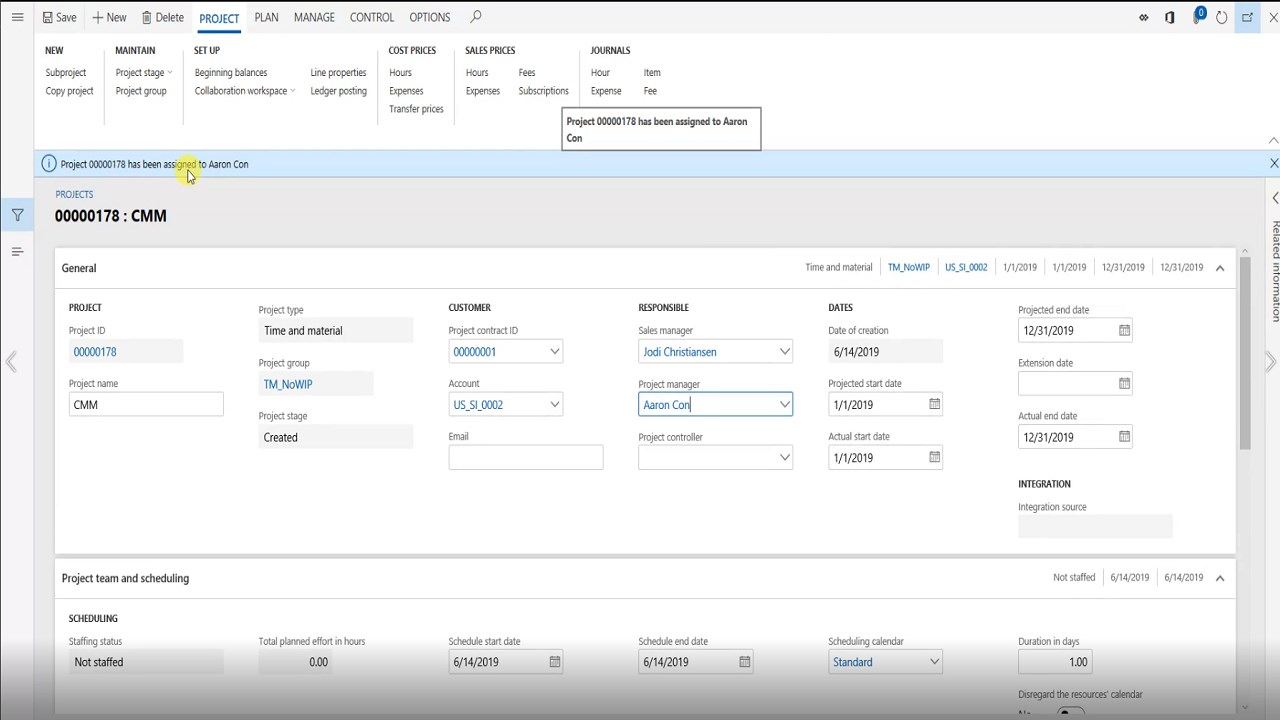
Task: Open the hamburger navigation menu
Action: point(17,17)
